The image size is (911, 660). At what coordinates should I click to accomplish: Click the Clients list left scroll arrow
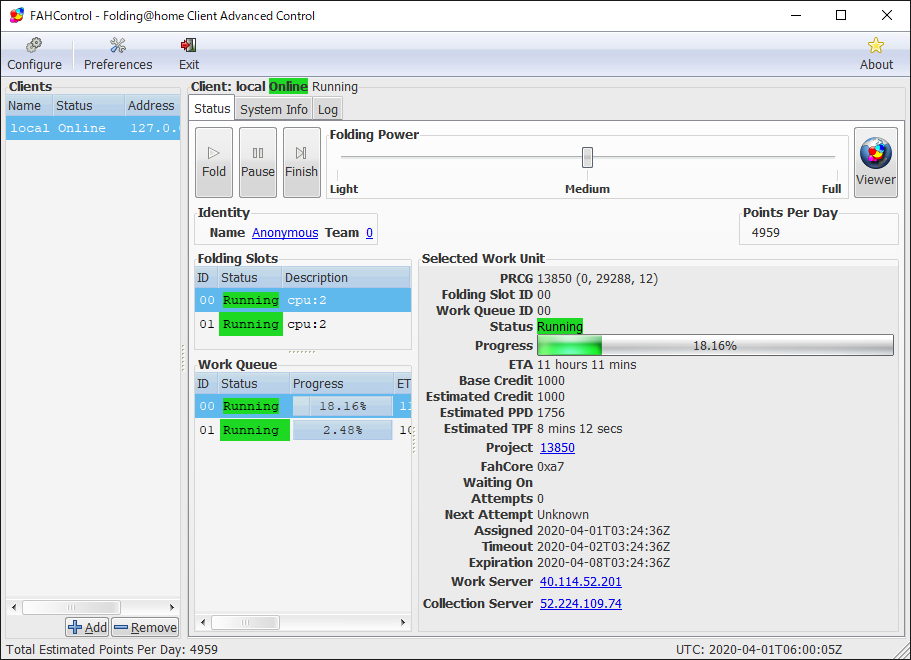pos(14,607)
